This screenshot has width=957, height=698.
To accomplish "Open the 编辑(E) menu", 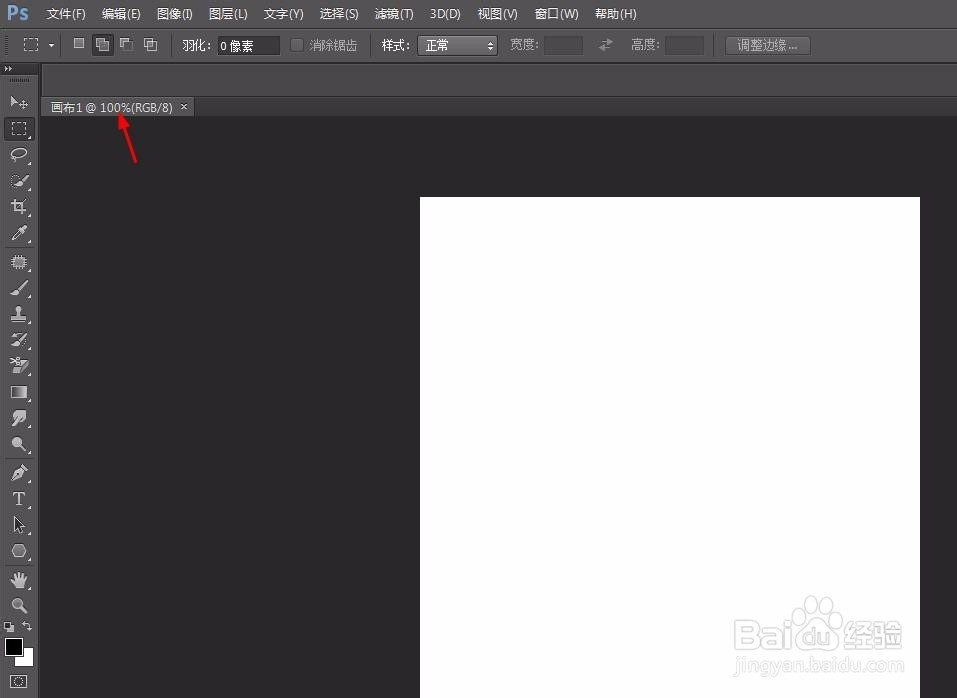I will click(x=121, y=13).
